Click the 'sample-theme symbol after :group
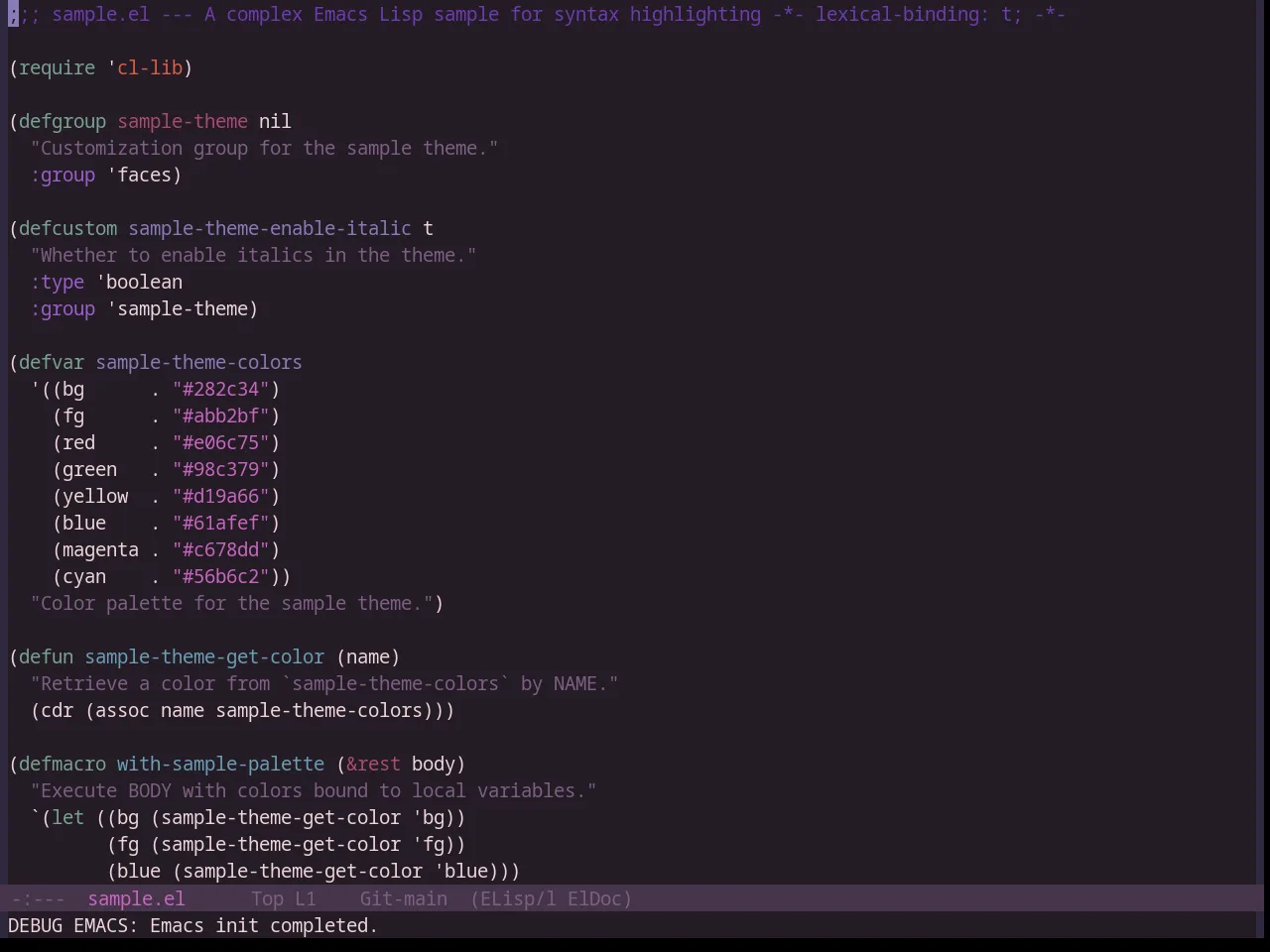Viewport: 1270px width, 952px height. click(x=177, y=308)
